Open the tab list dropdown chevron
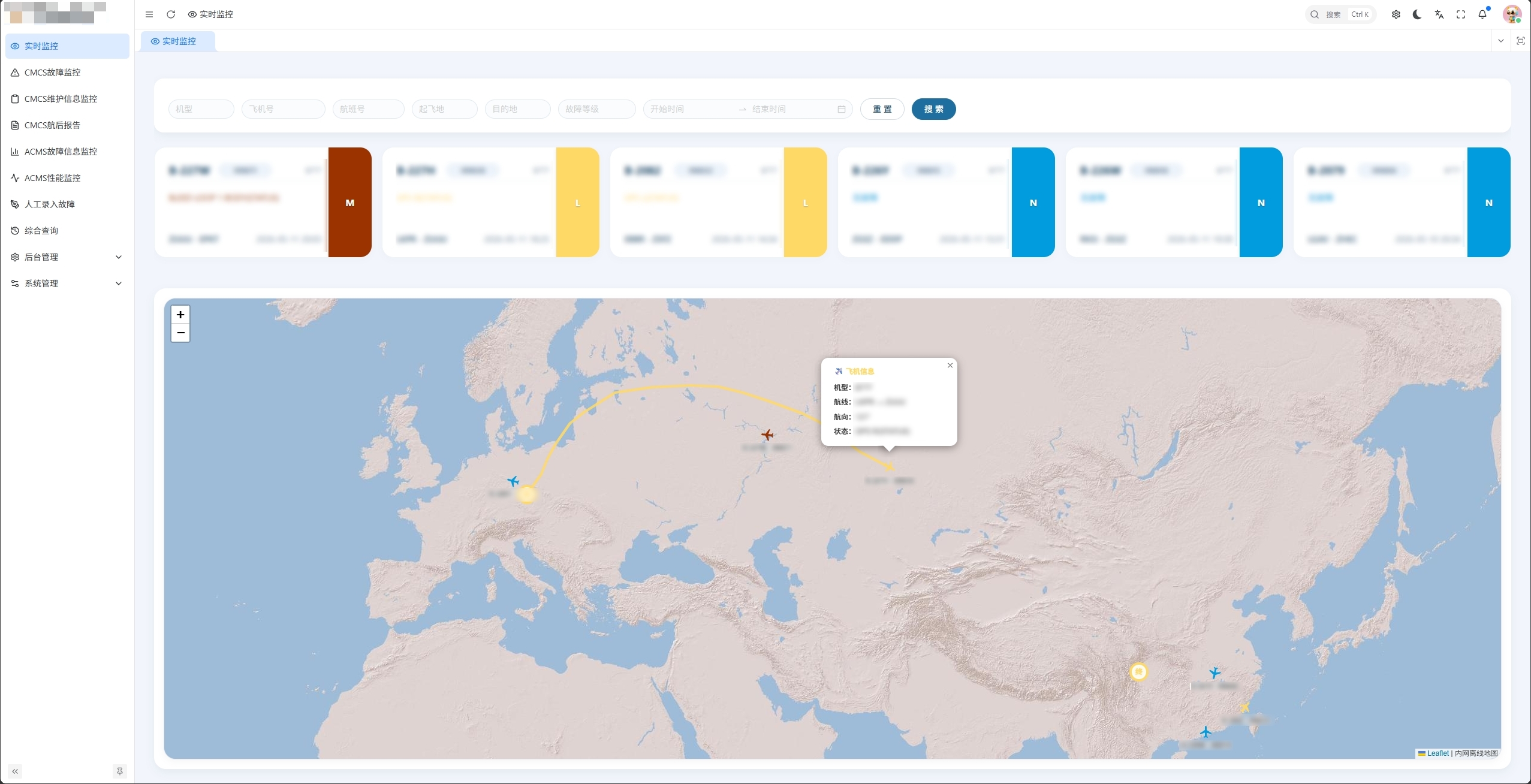This screenshot has height=784, width=1531. (1501, 41)
